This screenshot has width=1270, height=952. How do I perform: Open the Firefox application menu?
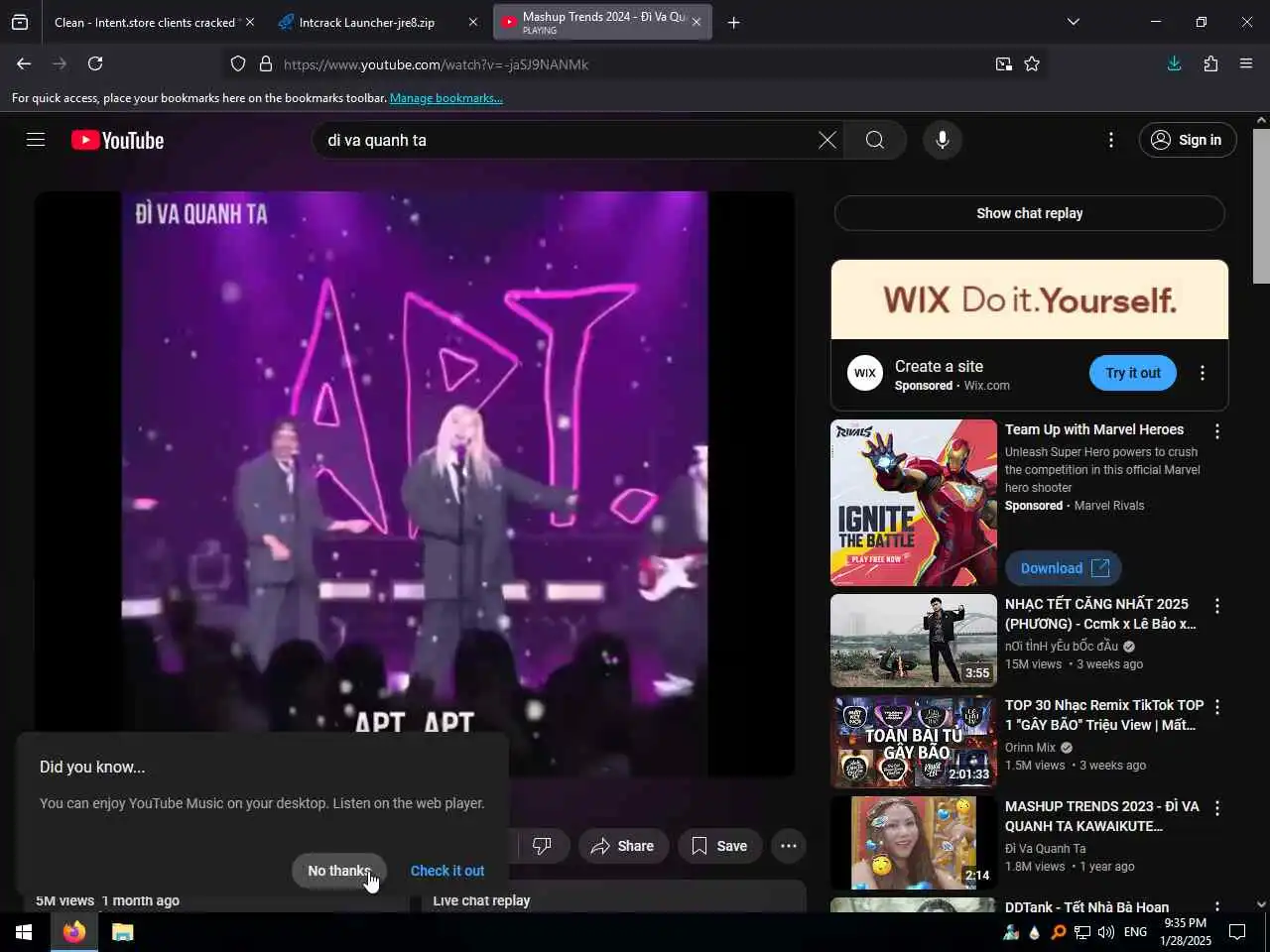[x=1246, y=63]
